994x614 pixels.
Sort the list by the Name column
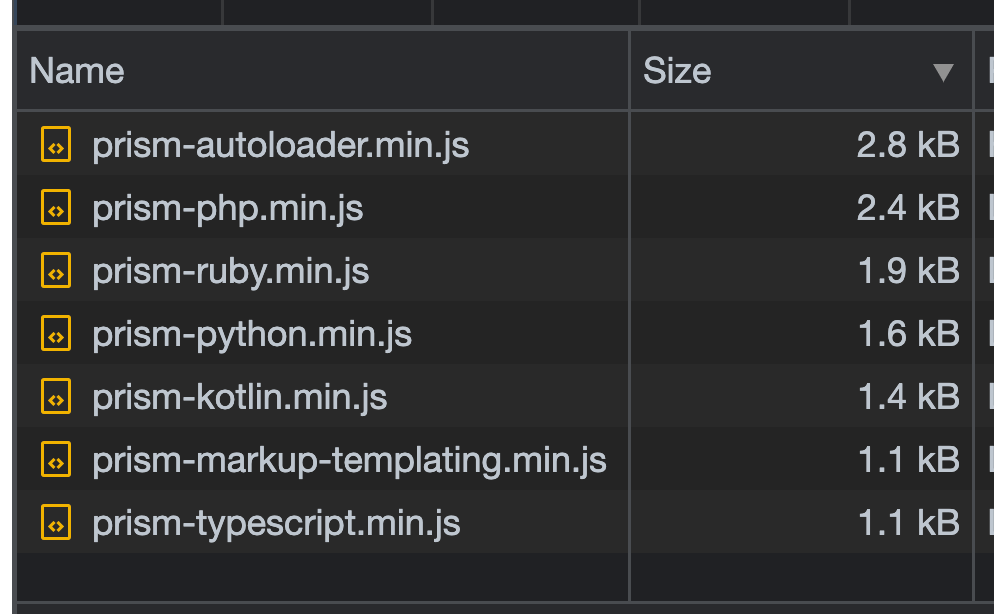coord(77,70)
